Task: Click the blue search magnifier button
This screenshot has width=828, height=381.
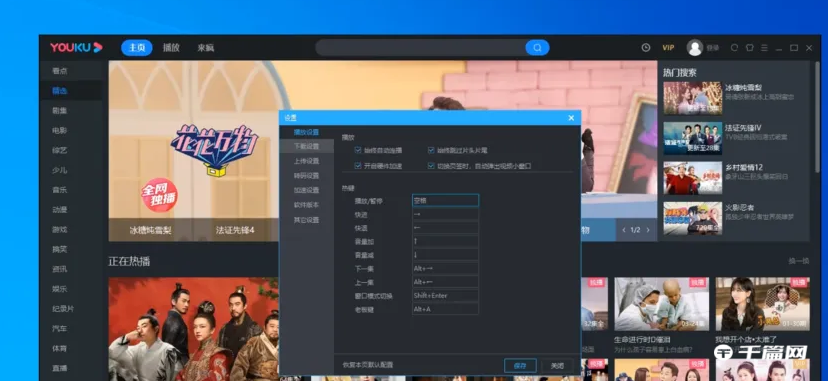Action: [537, 47]
